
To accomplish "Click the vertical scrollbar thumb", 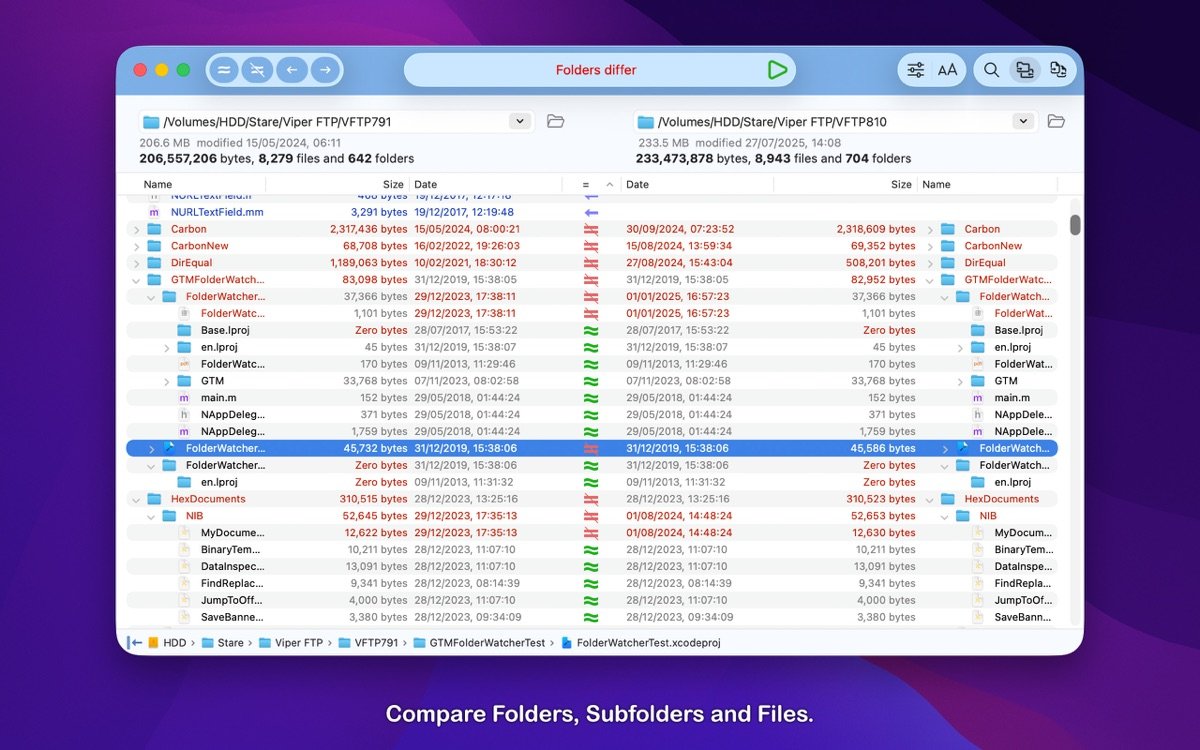I will click(x=1075, y=225).
